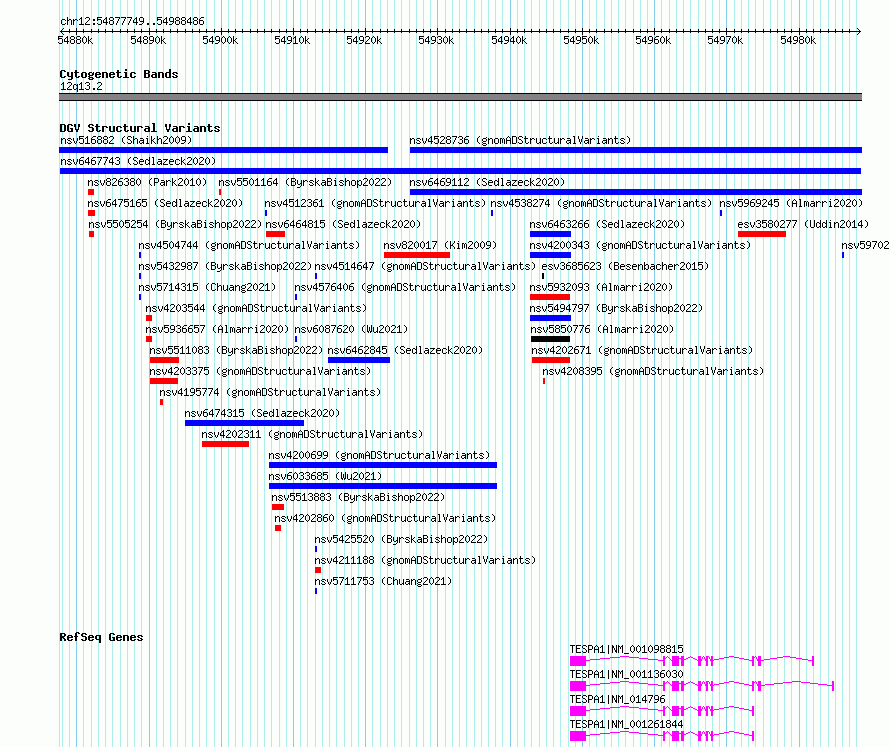Click nsv826380 (Park2010) variant label
This screenshot has width=890, height=747.
[x=148, y=182]
